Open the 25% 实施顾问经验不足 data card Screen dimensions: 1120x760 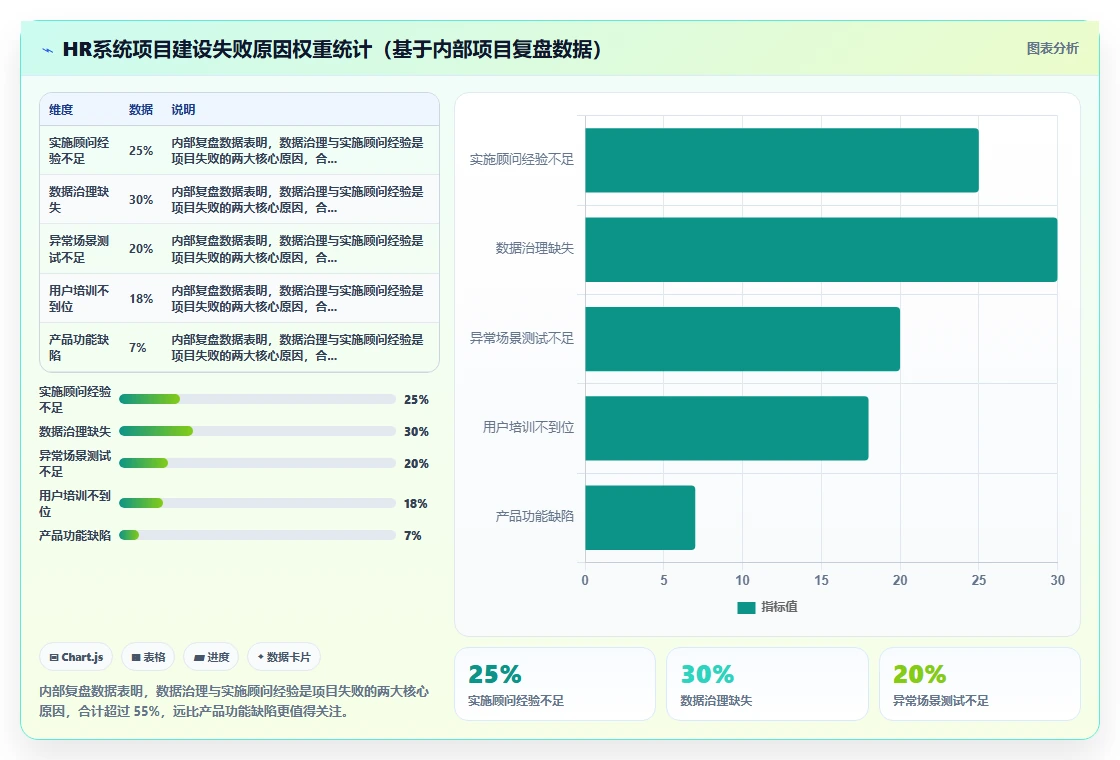(x=555, y=684)
